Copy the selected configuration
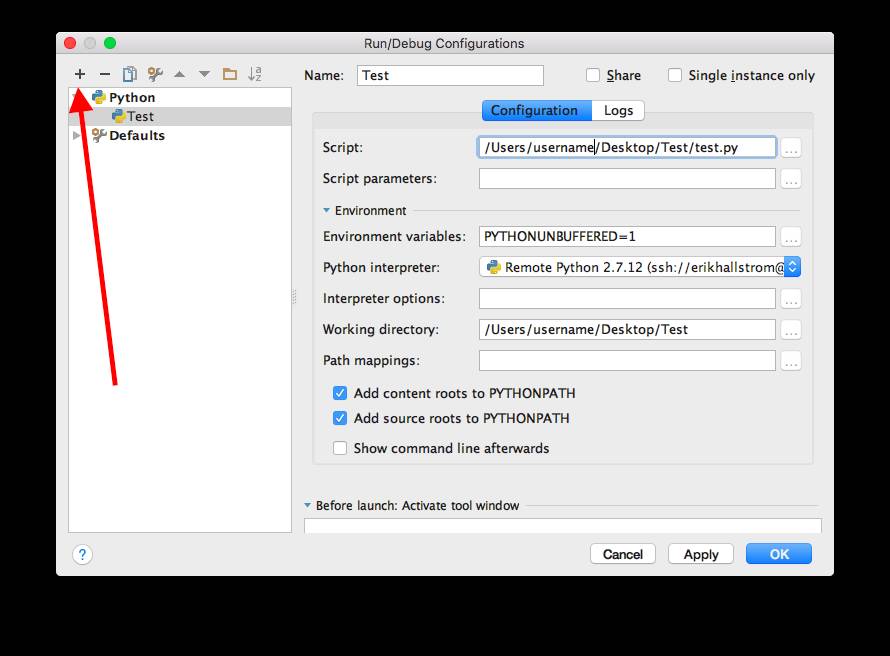890x656 pixels. (130, 74)
